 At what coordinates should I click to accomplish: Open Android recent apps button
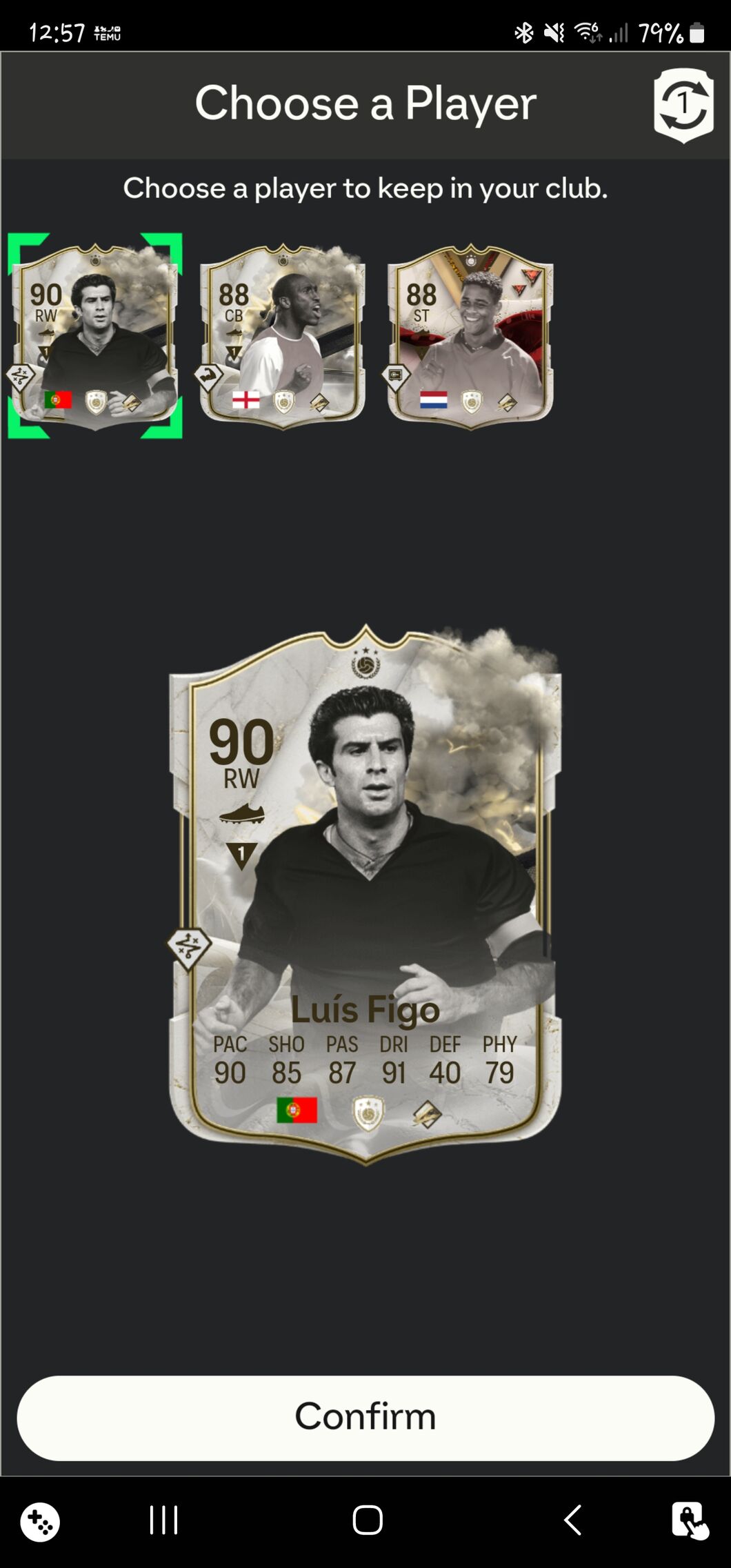tap(163, 1520)
